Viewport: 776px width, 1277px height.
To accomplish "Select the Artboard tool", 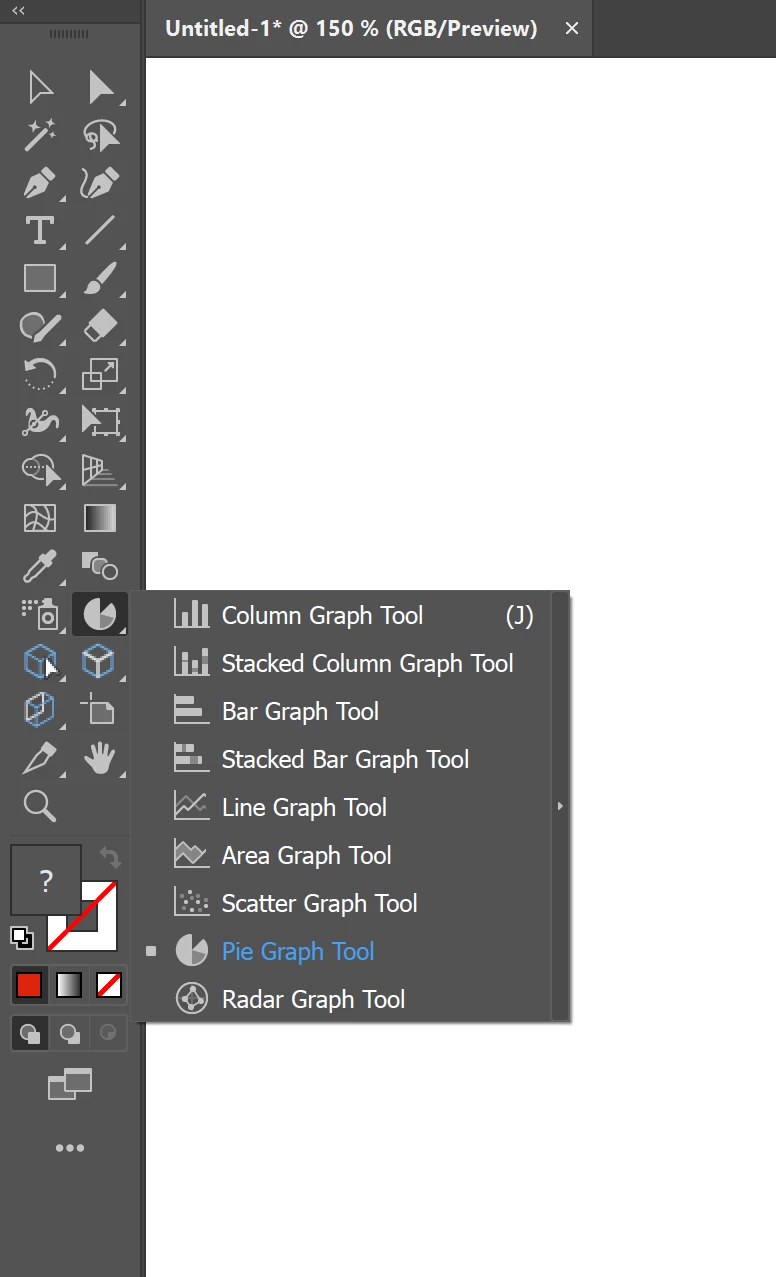I will (100, 710).
